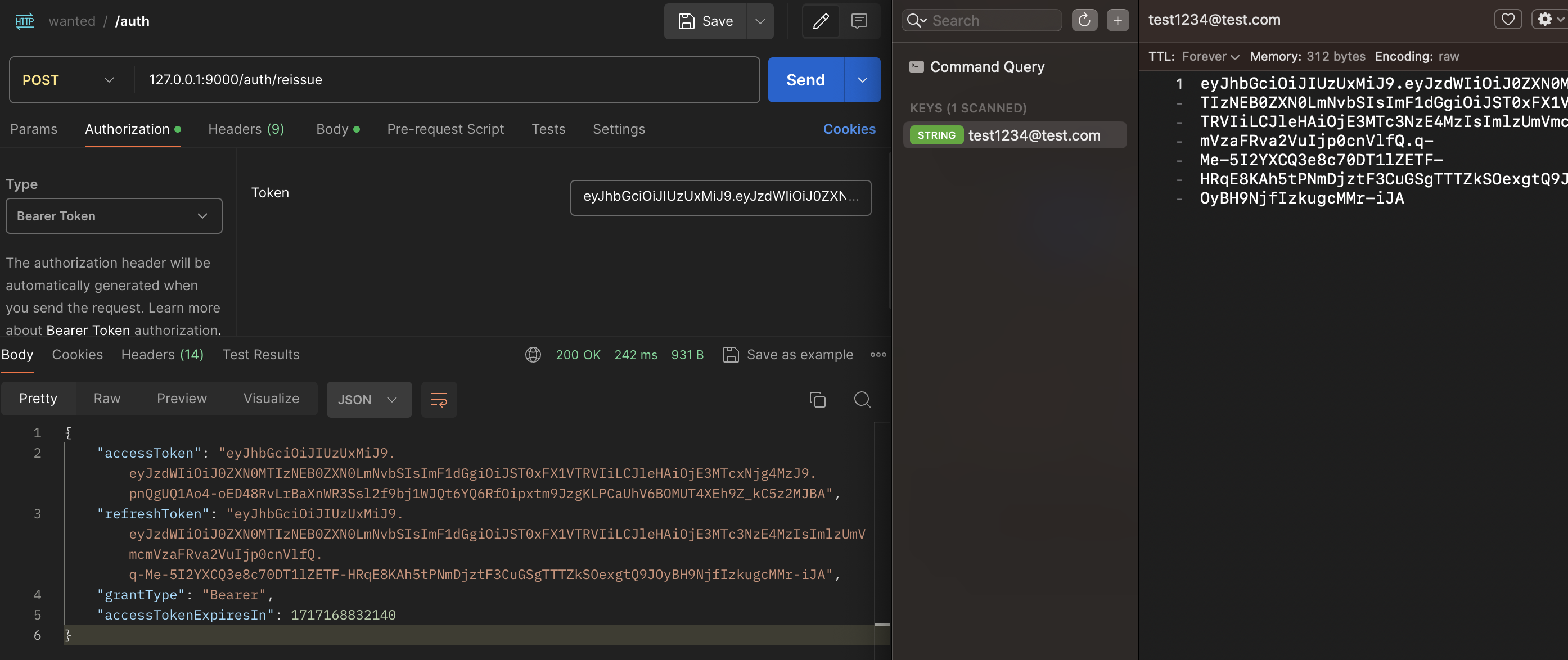Click the heart favorite icon

[1507, 20]
